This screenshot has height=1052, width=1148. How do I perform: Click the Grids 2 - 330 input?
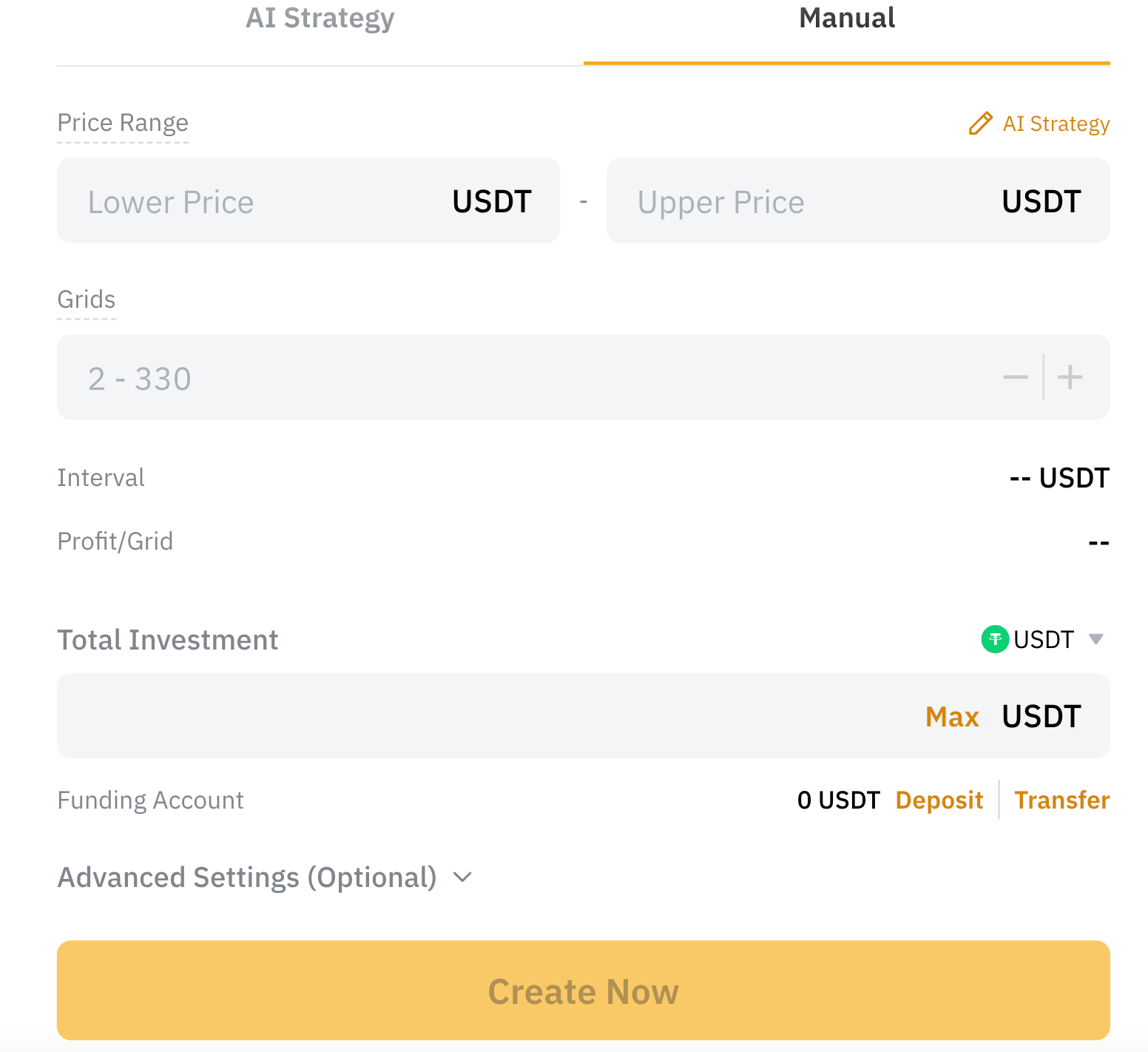[584, 377]
